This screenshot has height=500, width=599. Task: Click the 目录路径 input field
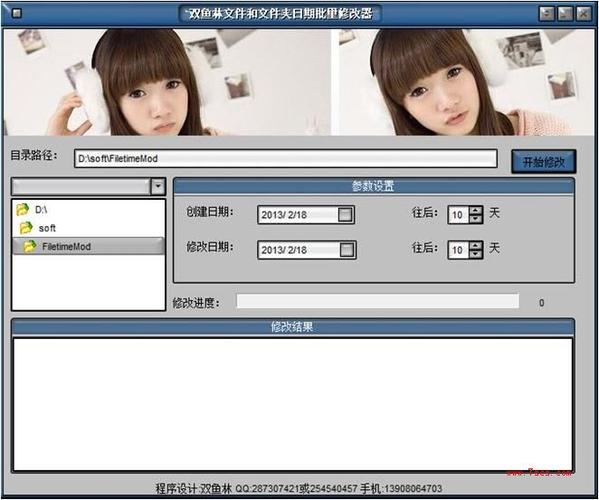(x=286, y=159)
